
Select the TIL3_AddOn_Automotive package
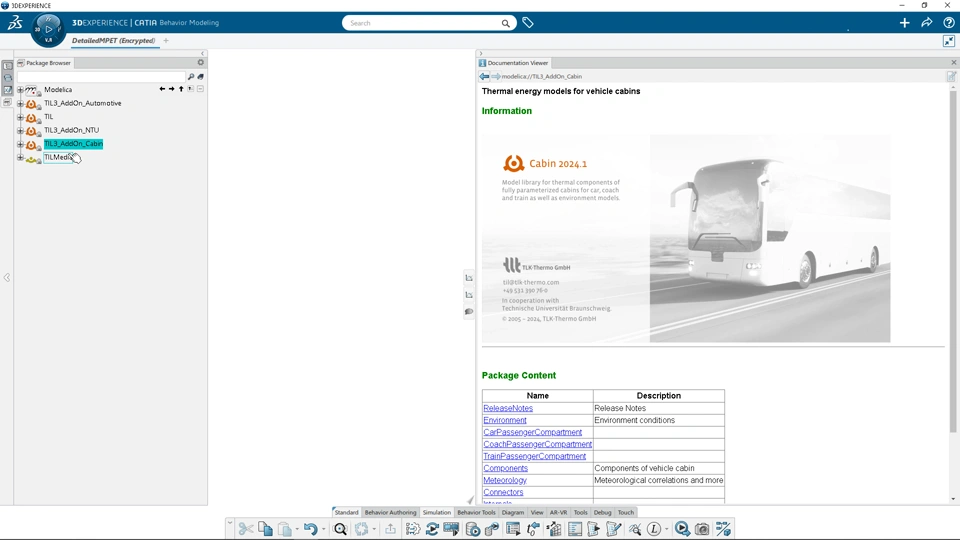coord(83,103)
